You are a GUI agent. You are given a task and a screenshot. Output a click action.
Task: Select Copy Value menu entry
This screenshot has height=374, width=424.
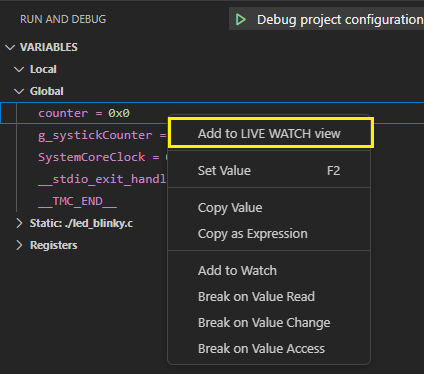[269, 208]
